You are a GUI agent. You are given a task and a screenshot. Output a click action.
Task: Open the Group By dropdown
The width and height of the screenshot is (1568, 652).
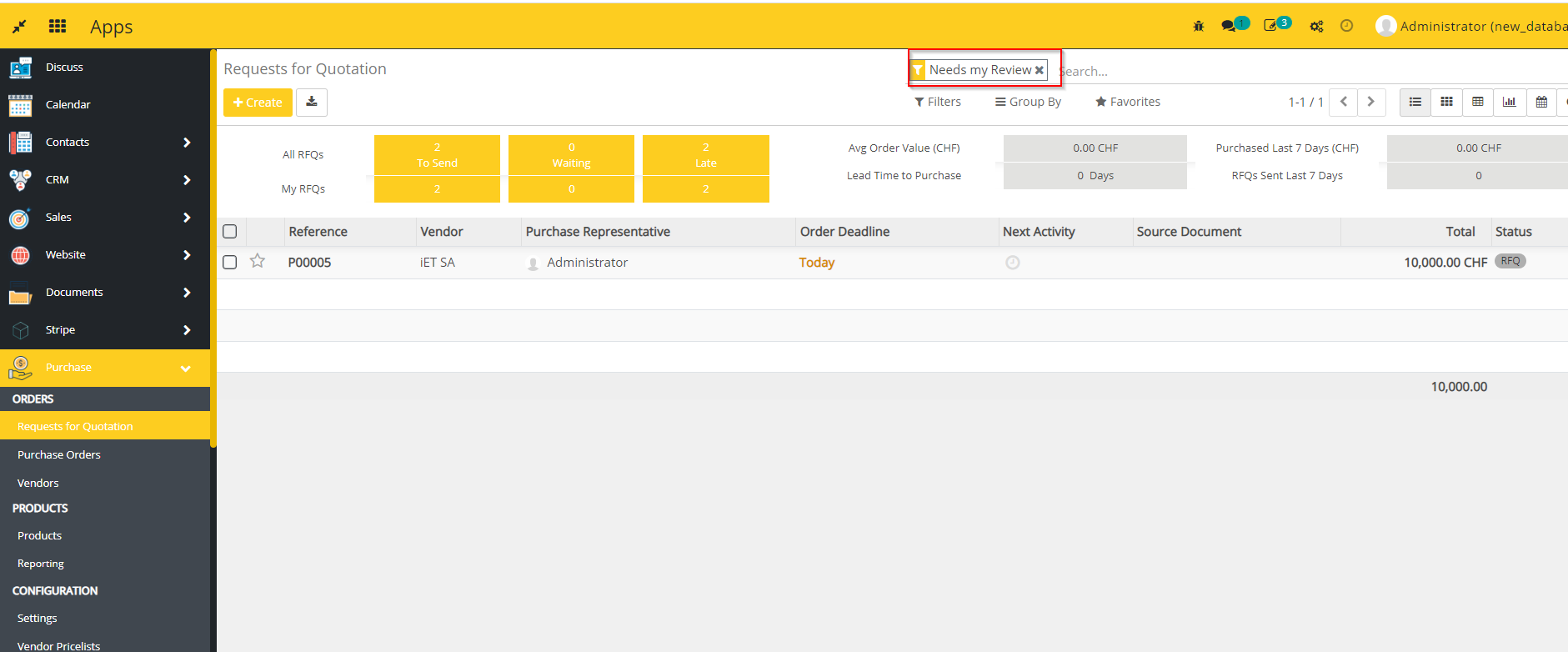[x=1028, y=102]
